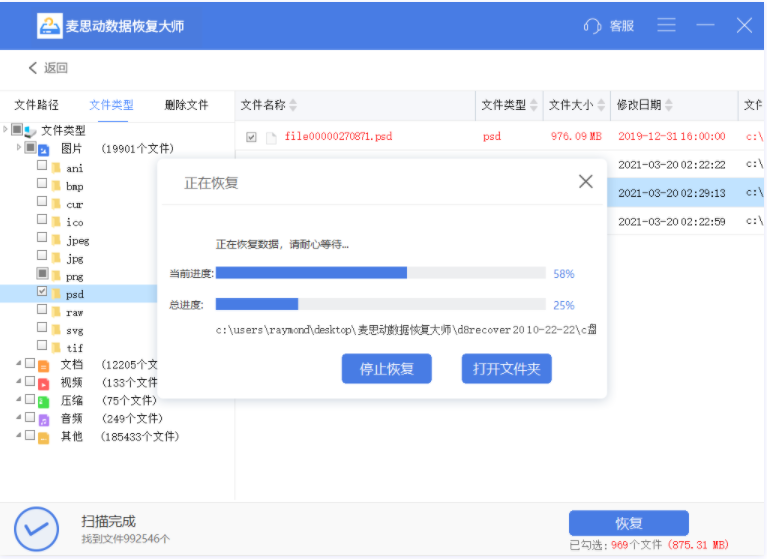767x559 pixels.
Task: Click the customer service headset icon
Action: pyautogui.click(x=592, y=26)
